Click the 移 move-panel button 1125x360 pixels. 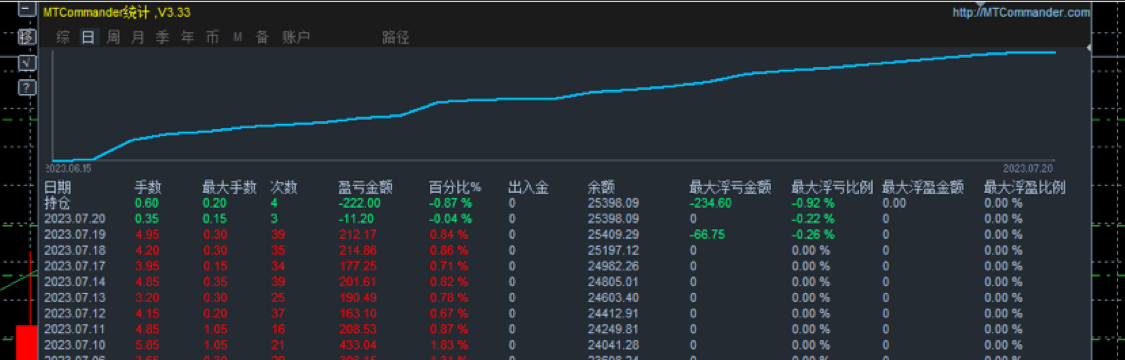[27, 37]
